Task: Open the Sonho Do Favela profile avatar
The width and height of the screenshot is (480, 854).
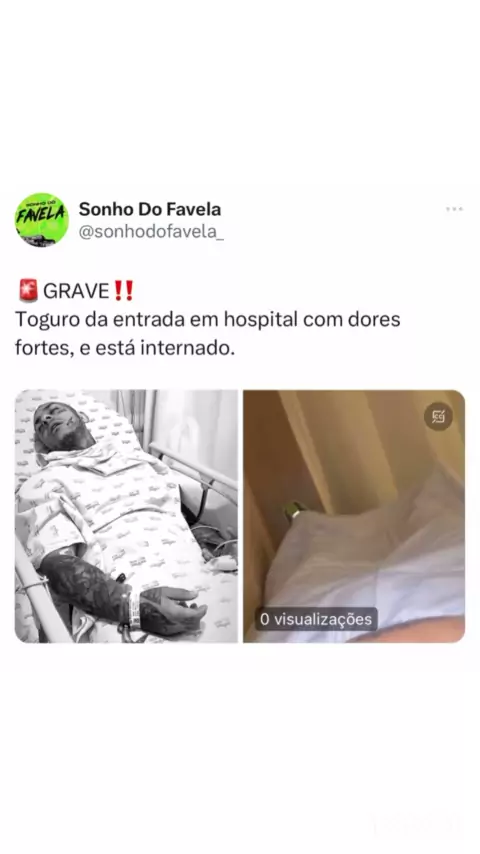Action: 41,219
